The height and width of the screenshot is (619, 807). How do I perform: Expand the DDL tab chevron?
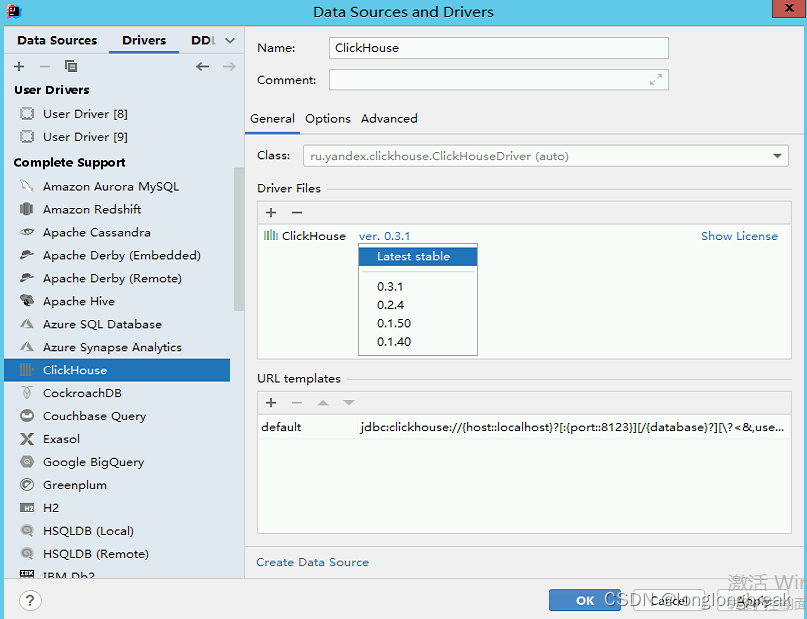coord(228,40)
